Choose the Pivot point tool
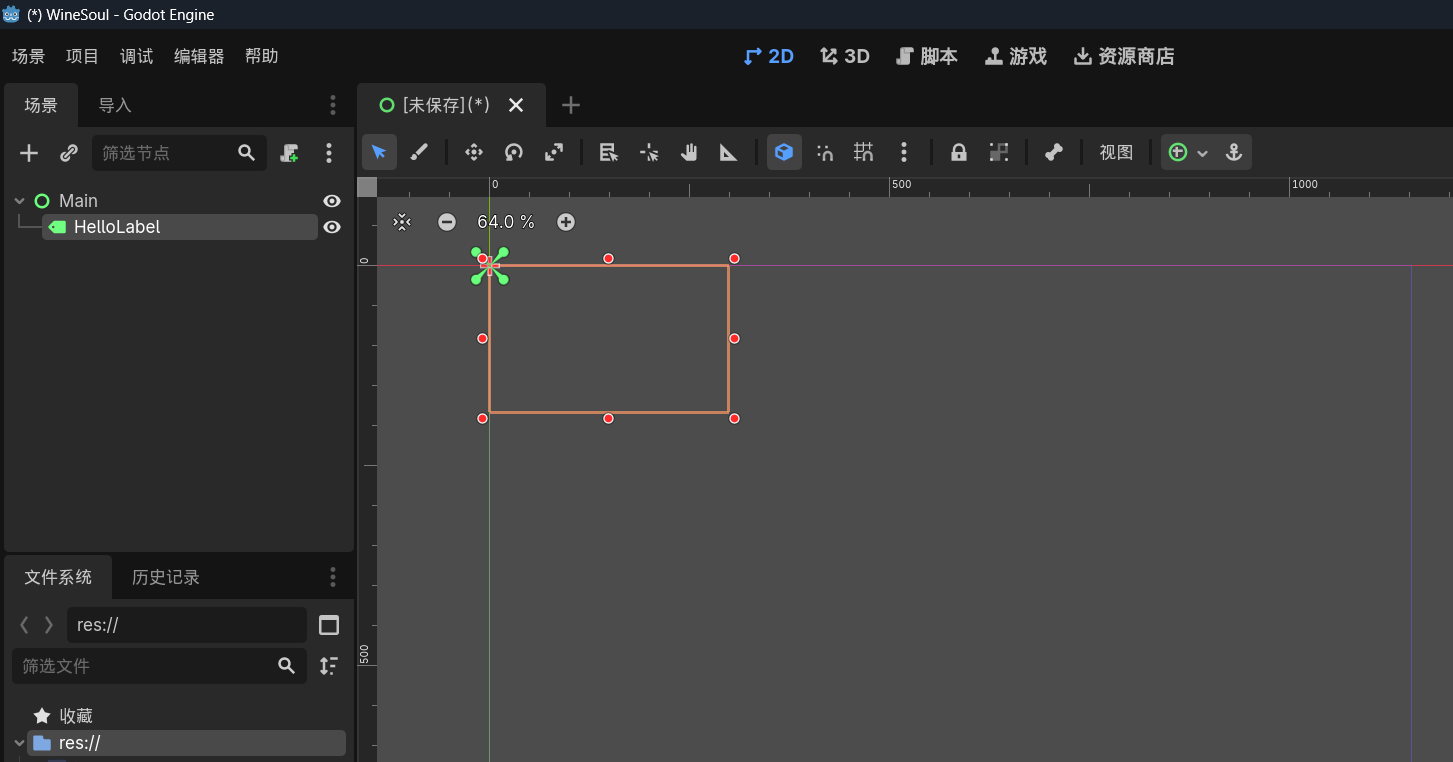 pos(649,152)
